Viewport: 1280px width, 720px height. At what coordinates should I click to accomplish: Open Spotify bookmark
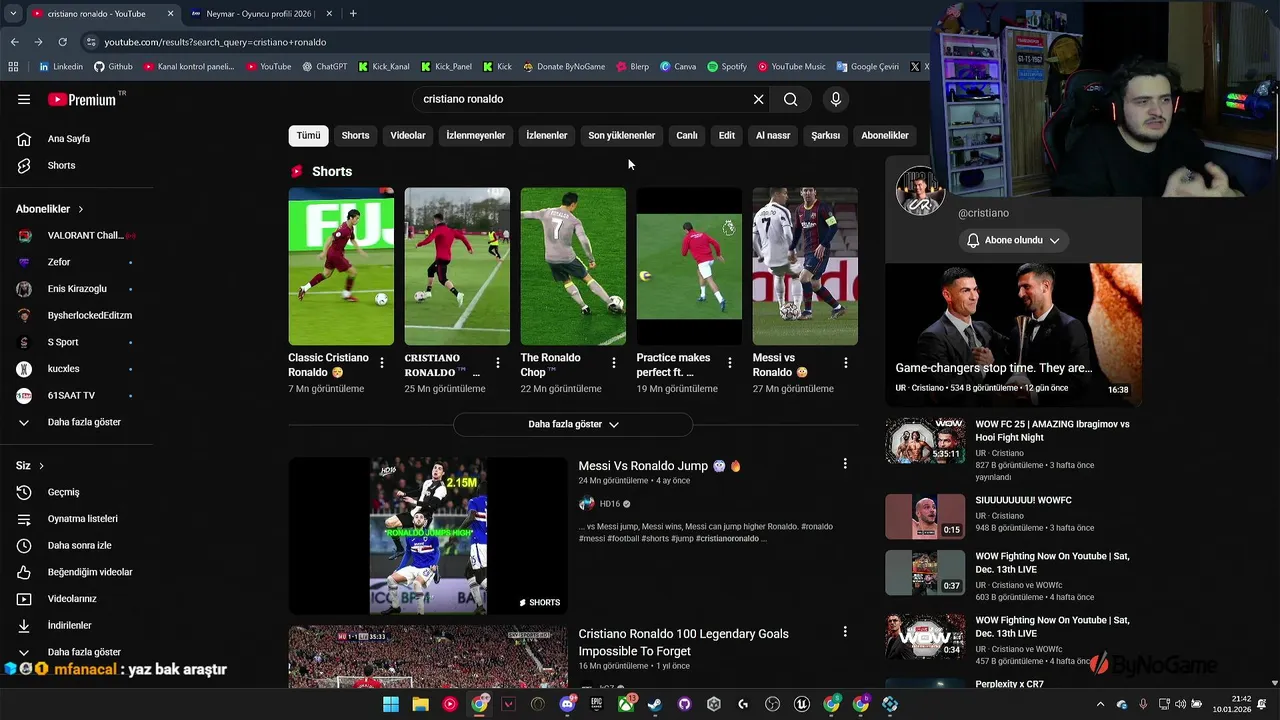tap(727, 67)
